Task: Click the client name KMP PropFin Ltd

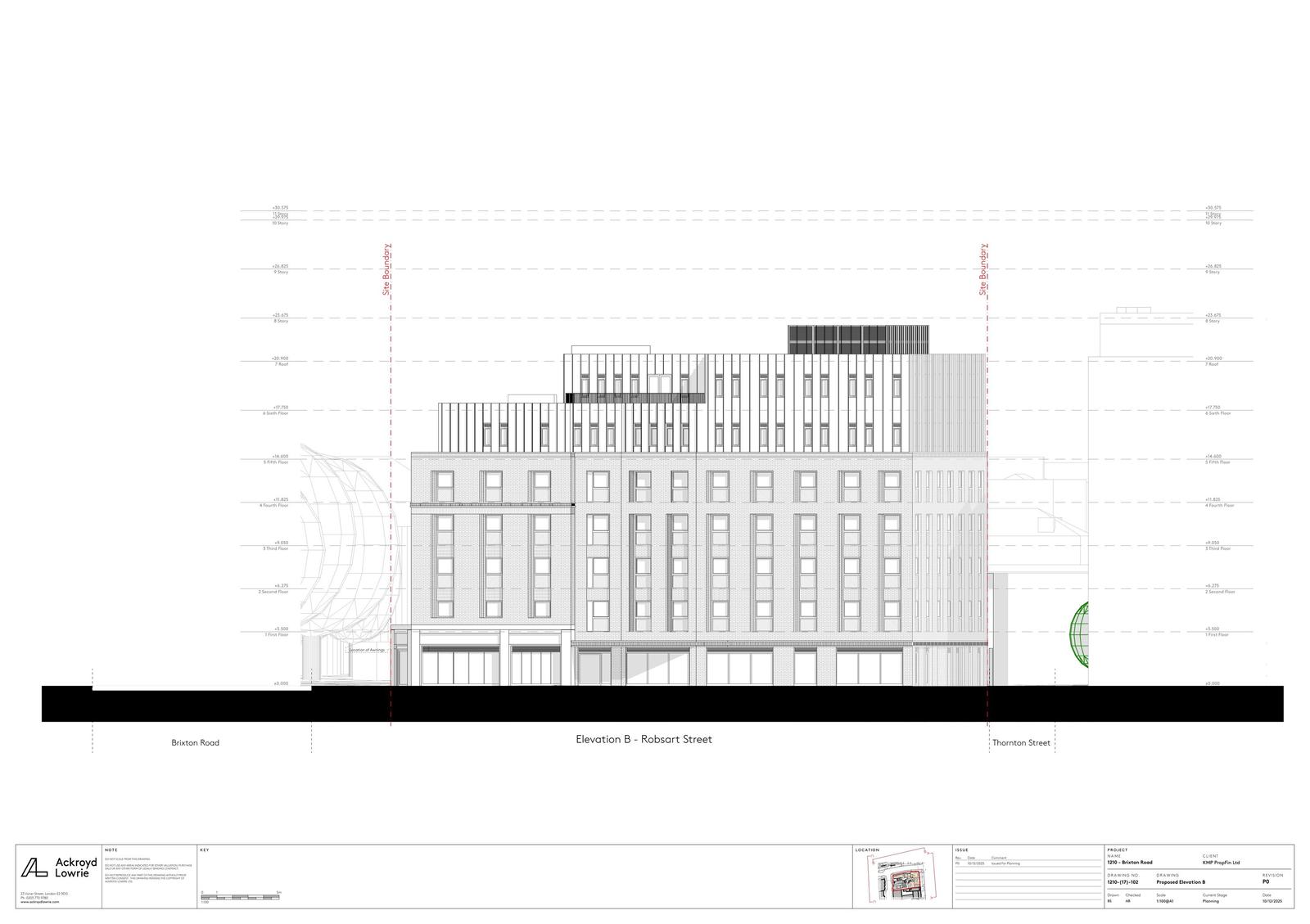Action: pyautogui.click(x=1221, y=863)
